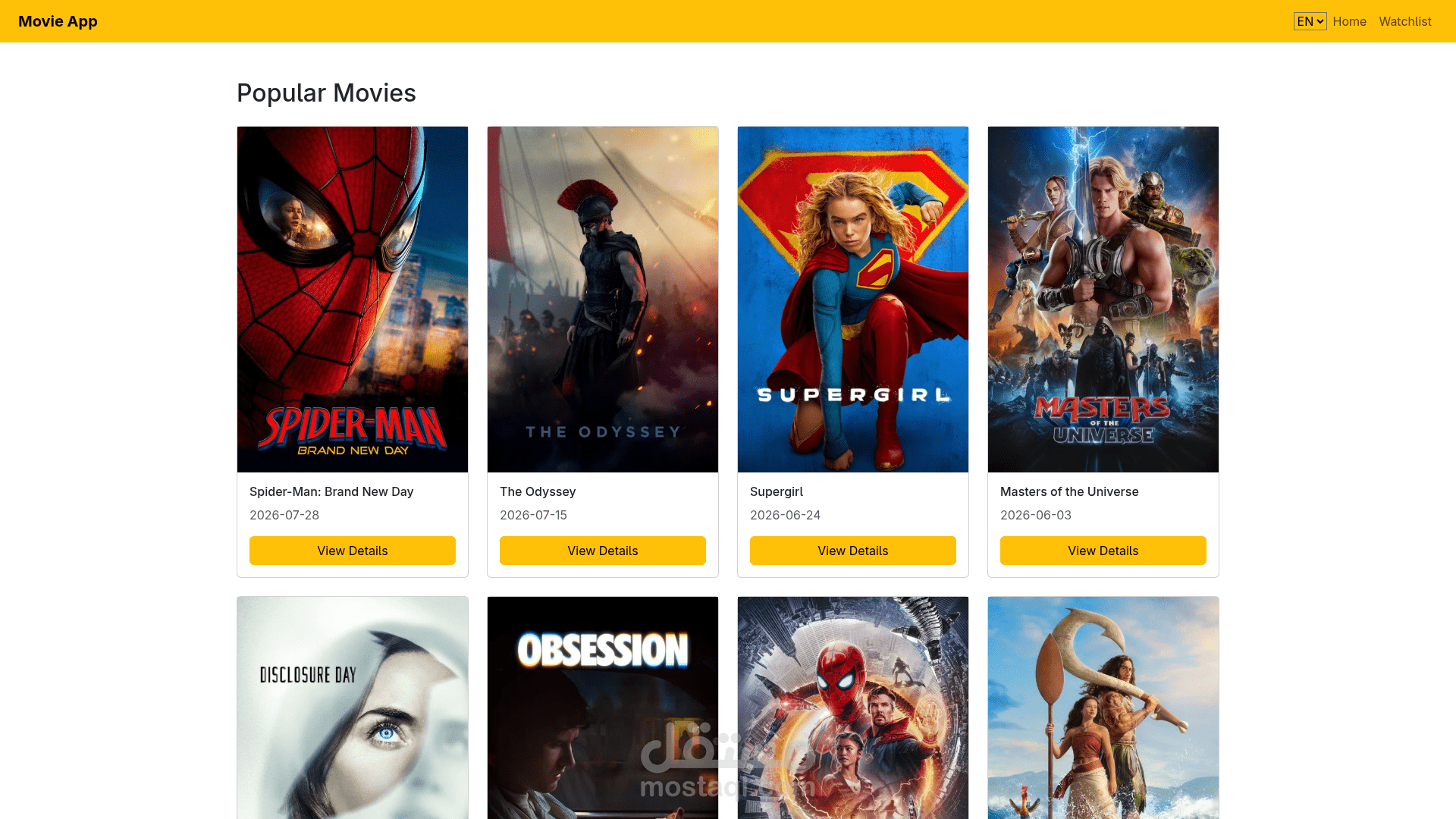Click the title text 'Spider-Man: Brand New Day'
Screen dimensions: 1456x819
331,491
